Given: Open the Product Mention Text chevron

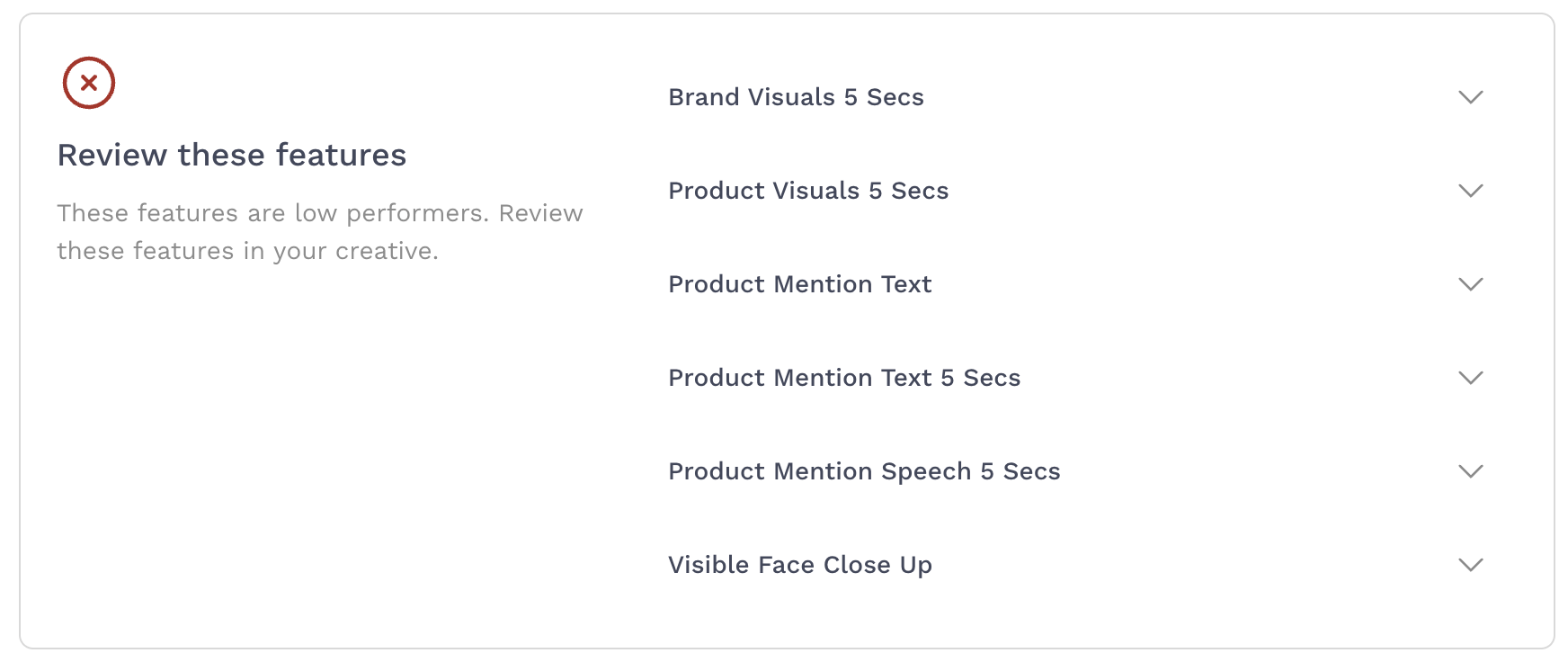Looking at the screenshot, I should (x=1470, y=284).
